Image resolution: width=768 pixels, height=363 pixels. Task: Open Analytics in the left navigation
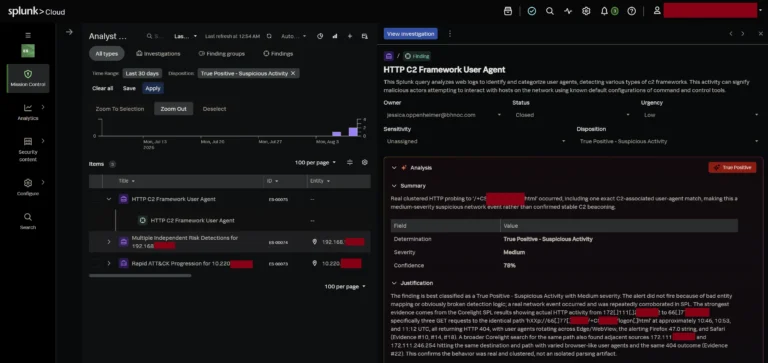click(28, 112)
